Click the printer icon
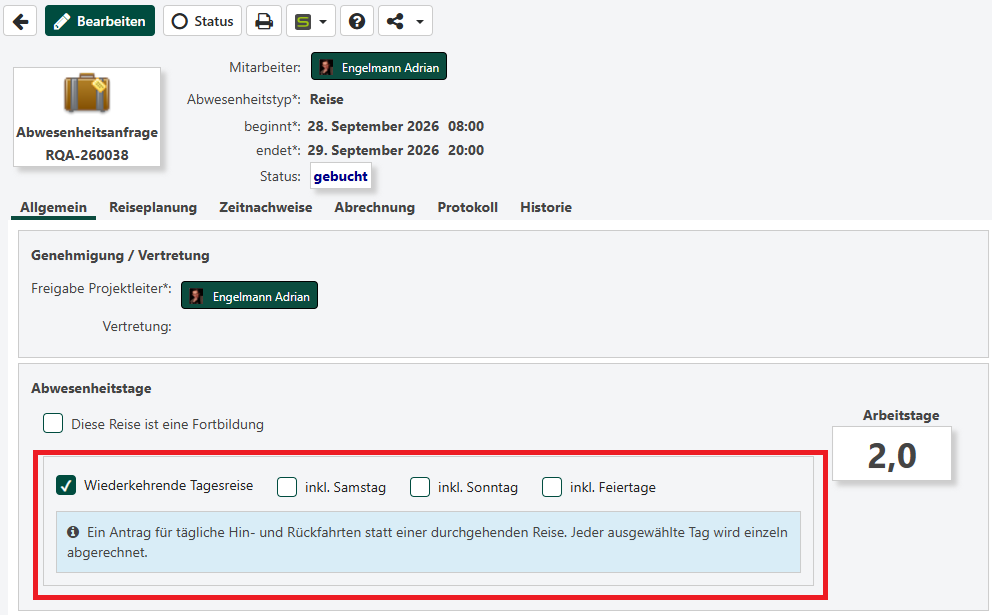This screenshot has width=992, height=615. [264, 21]
